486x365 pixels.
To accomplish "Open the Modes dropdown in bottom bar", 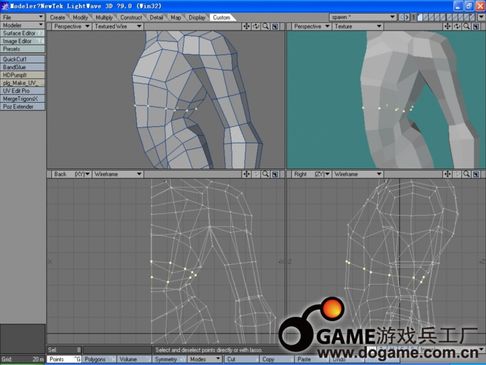I will (205, 359).
